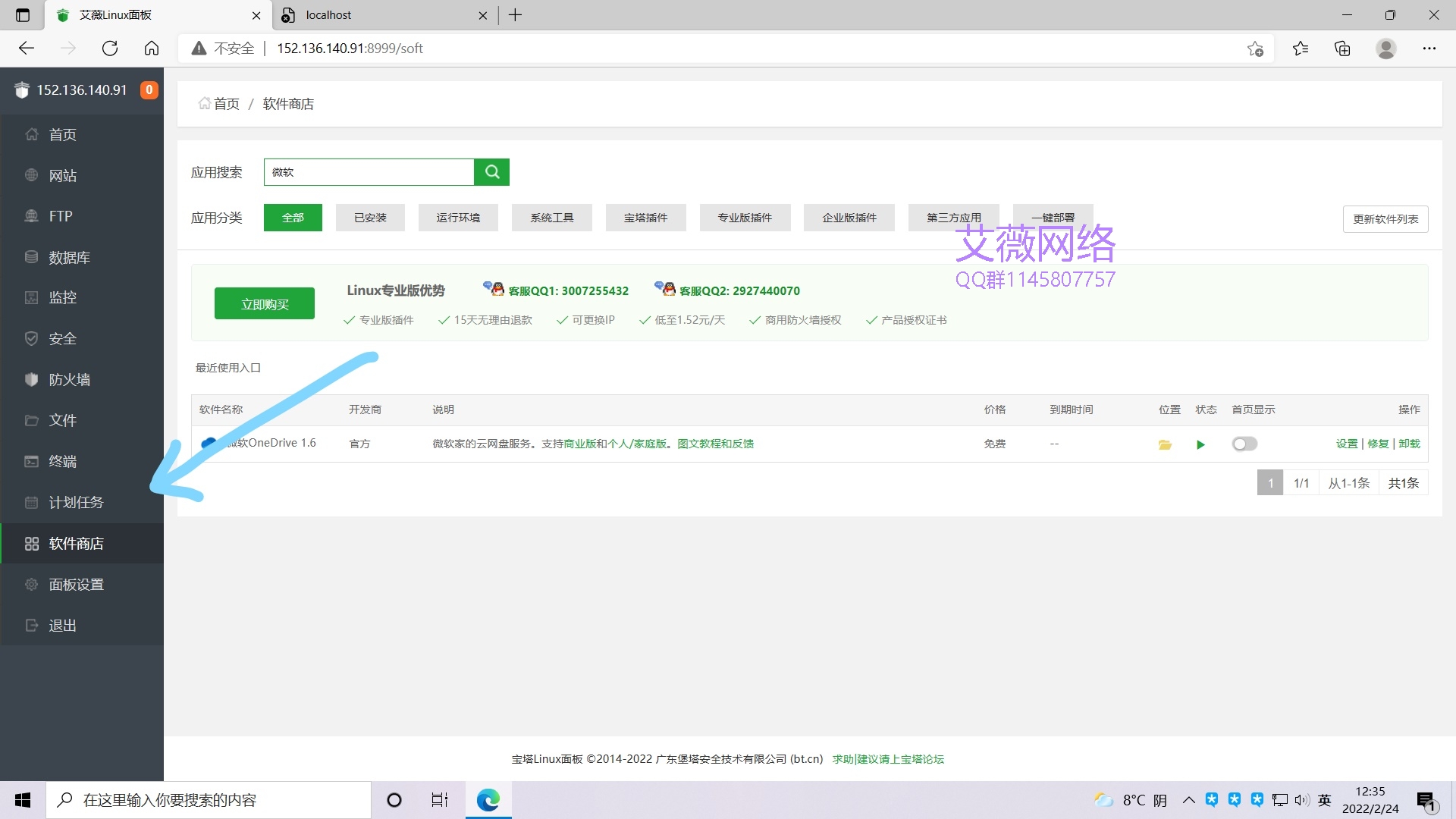This screenshot has width=1456, height=819.
Task: Click the browser profile avatar
Action: (1386, 49)
